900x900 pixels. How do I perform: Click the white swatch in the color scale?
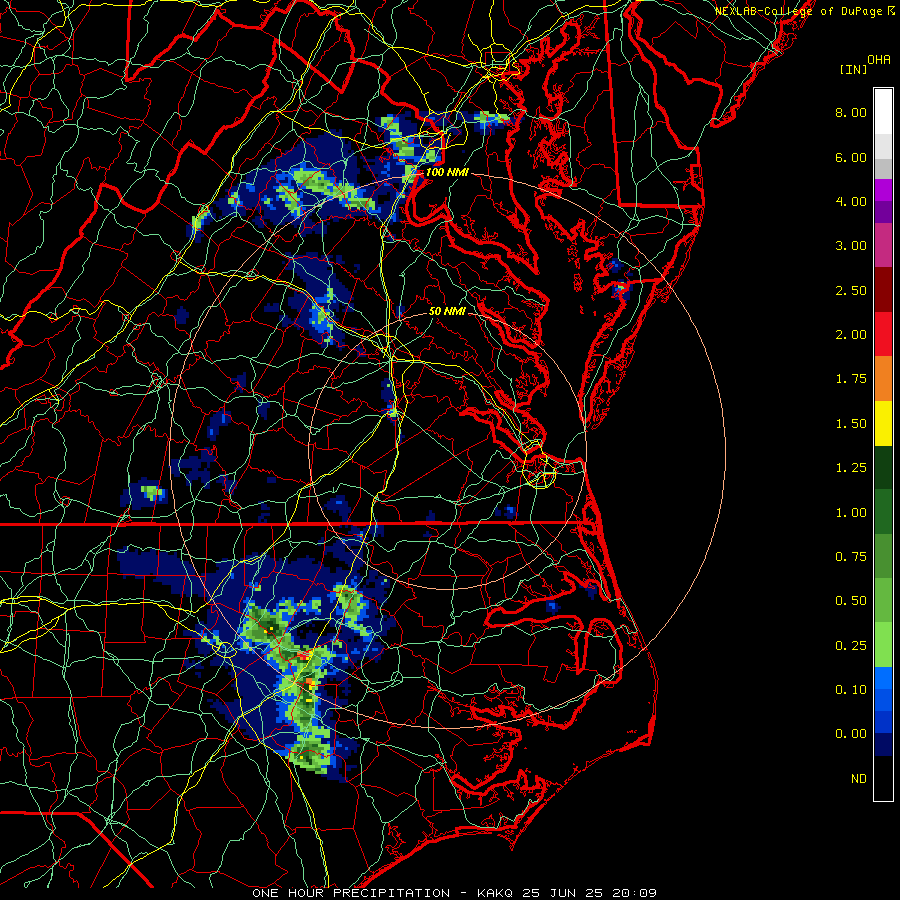tap(883, 112)
